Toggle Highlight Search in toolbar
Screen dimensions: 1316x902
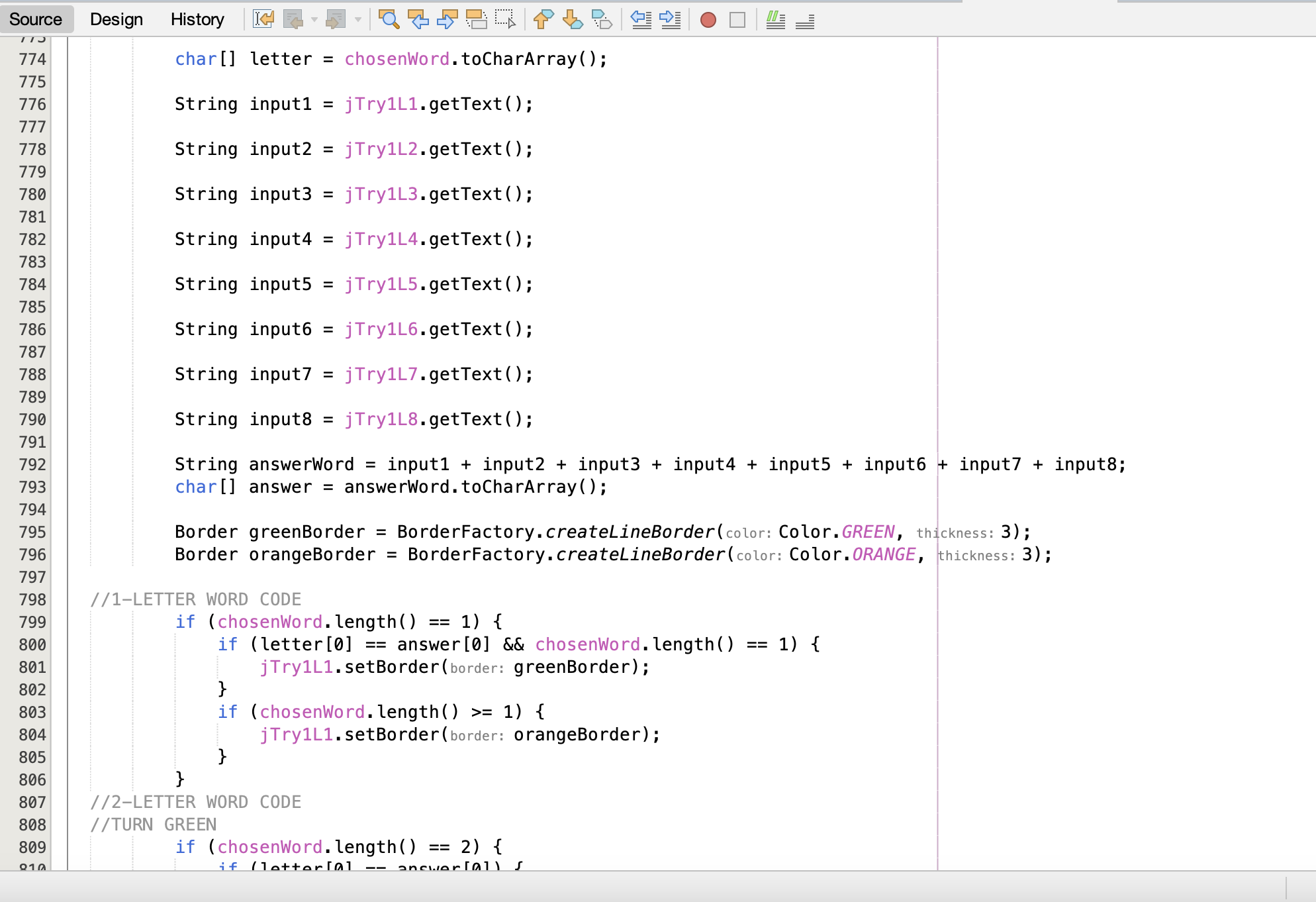476,20
